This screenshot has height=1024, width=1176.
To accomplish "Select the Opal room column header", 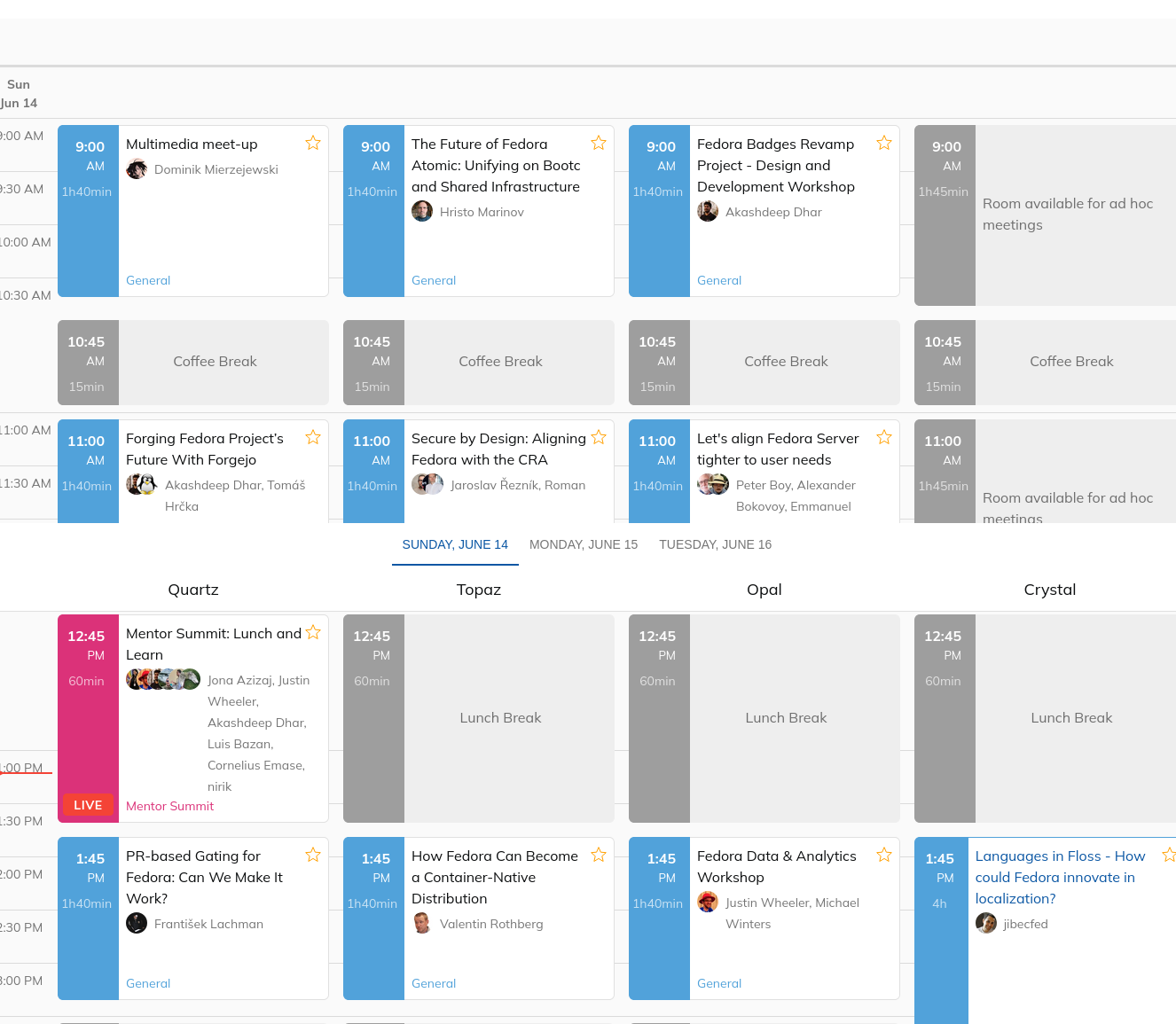I will 764,590.
